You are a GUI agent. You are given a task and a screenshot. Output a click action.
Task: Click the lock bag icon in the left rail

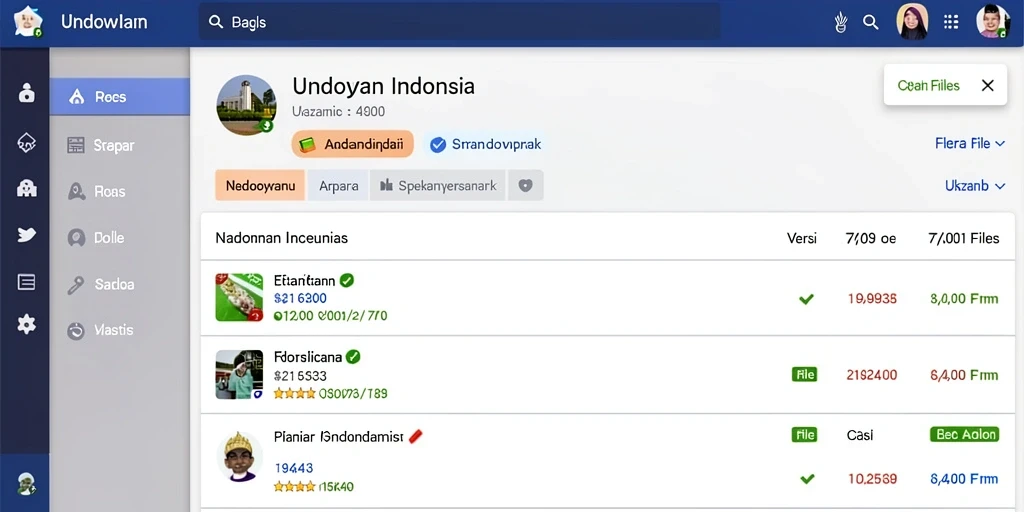26,93
